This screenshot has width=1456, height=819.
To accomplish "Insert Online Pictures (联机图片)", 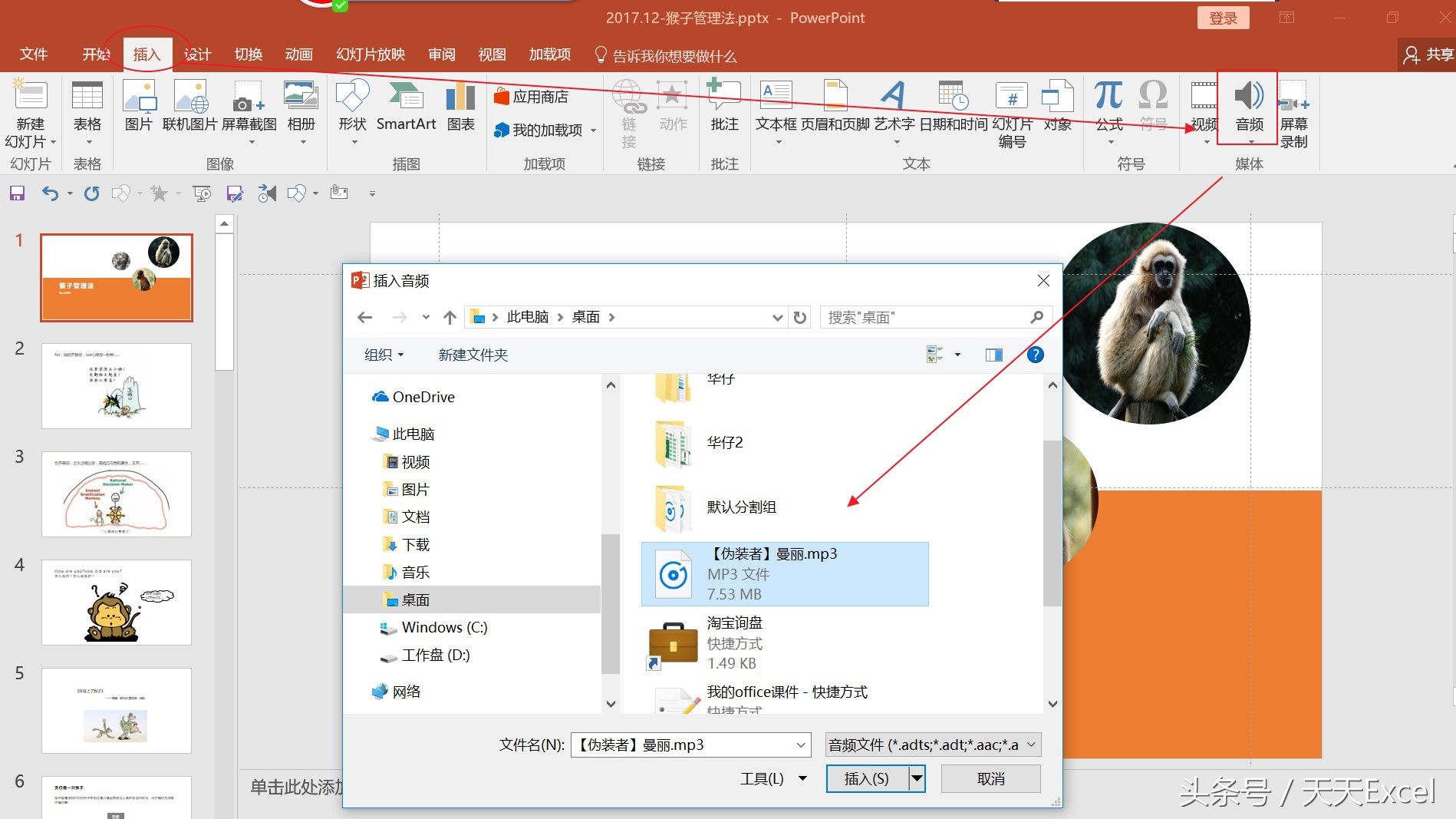I will (x=190, y=106).
